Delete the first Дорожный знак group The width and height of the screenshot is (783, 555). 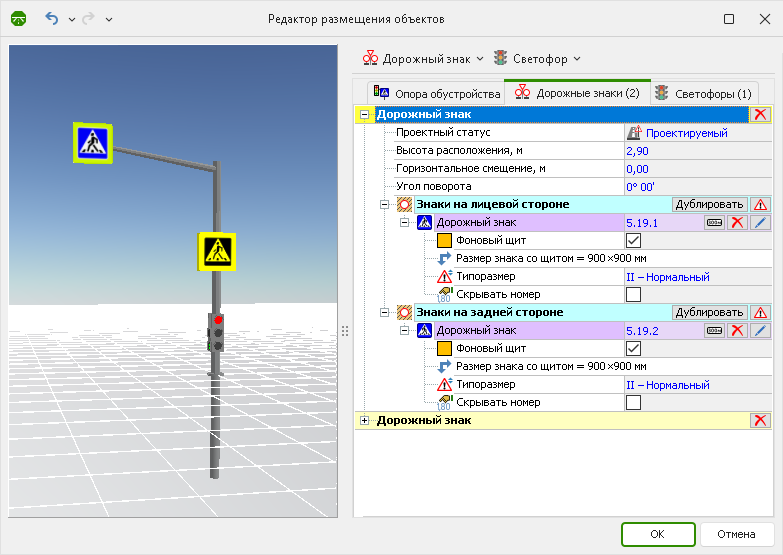coord(761,115)
